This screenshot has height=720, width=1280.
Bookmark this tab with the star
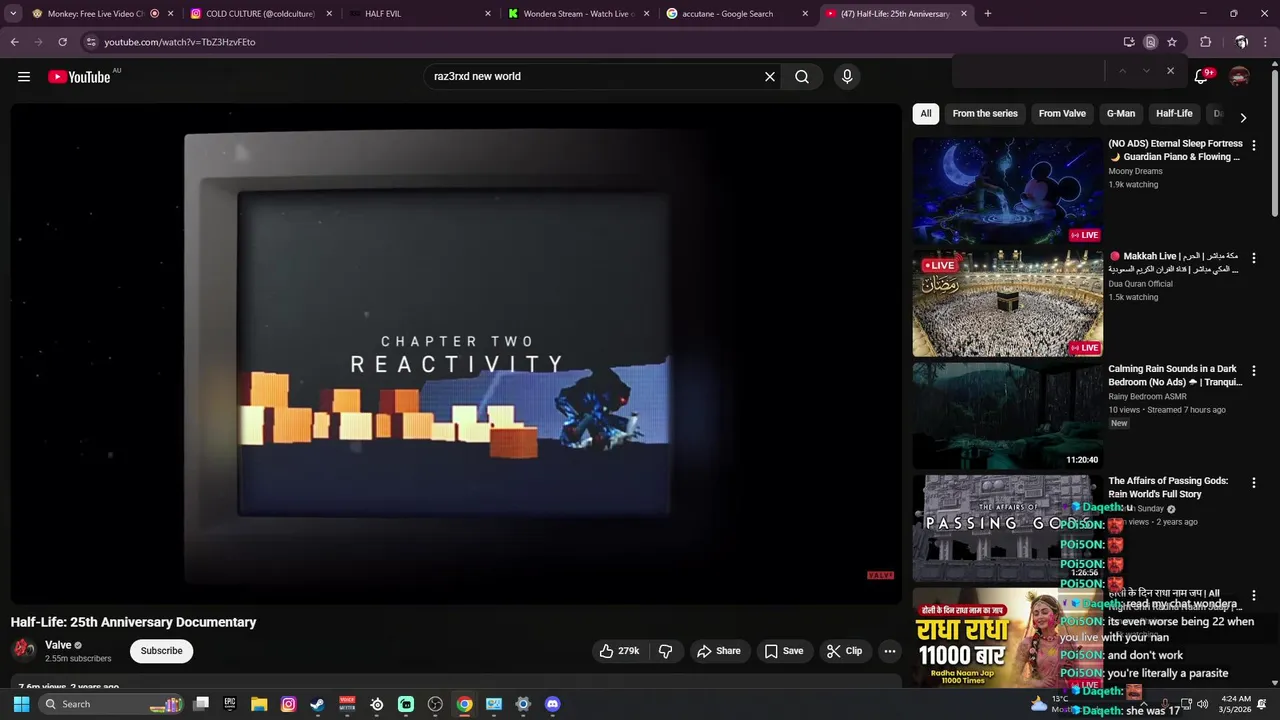[x=1172, y=42]
